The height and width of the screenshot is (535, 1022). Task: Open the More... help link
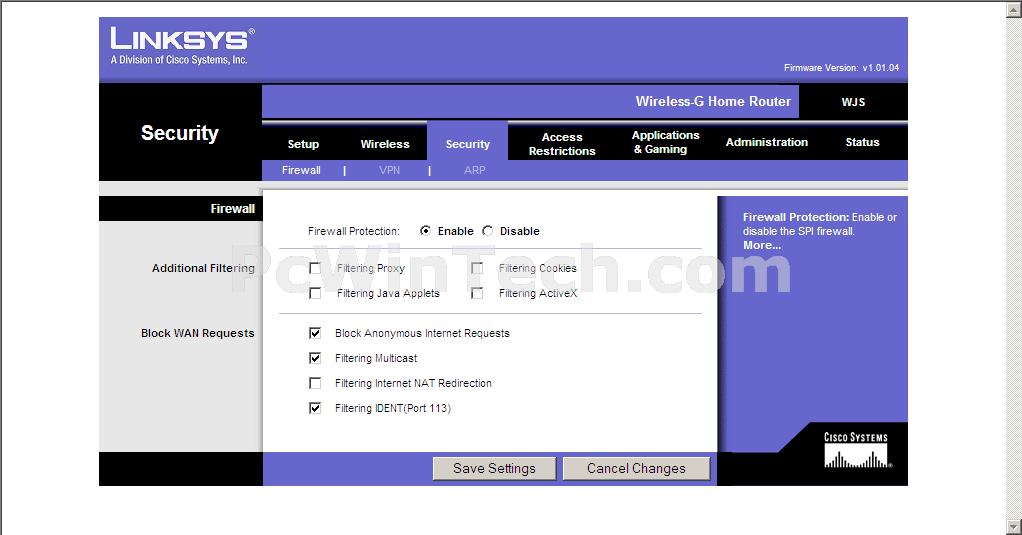pyautogui.click(x=762, y=245)
